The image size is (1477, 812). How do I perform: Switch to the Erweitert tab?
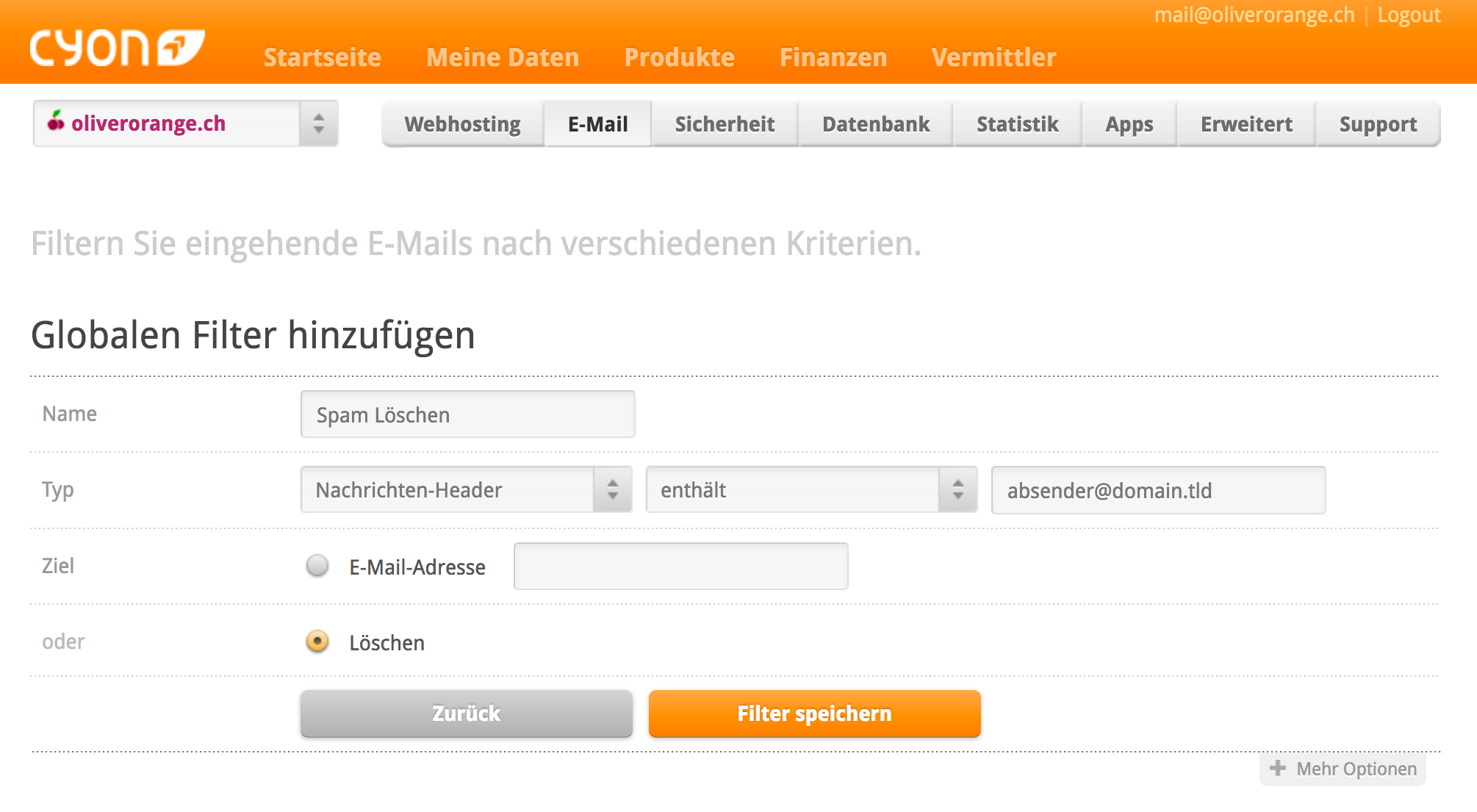point(1246,124)
